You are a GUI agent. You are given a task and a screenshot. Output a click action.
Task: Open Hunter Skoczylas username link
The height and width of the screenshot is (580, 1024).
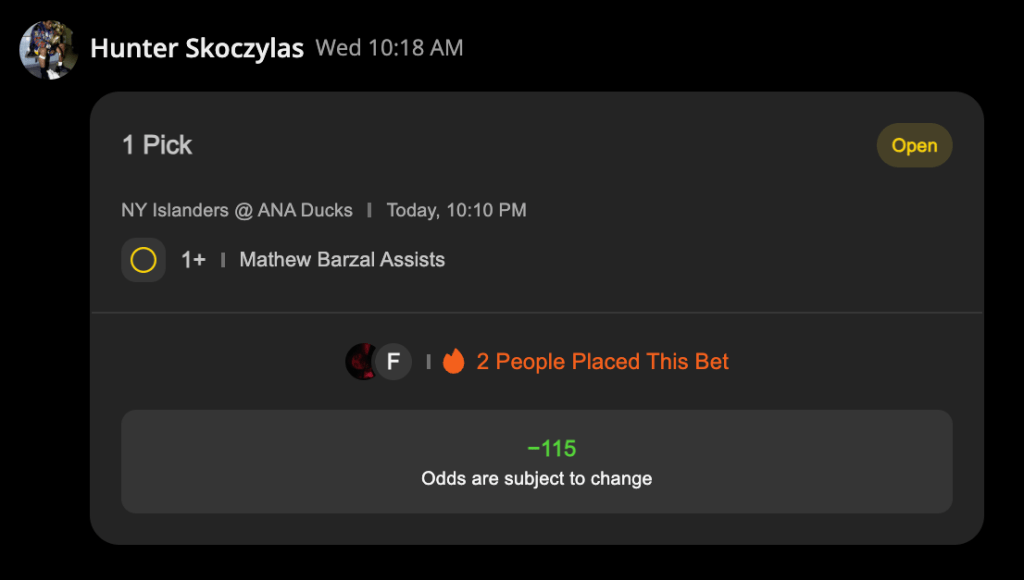pos(197,48)
